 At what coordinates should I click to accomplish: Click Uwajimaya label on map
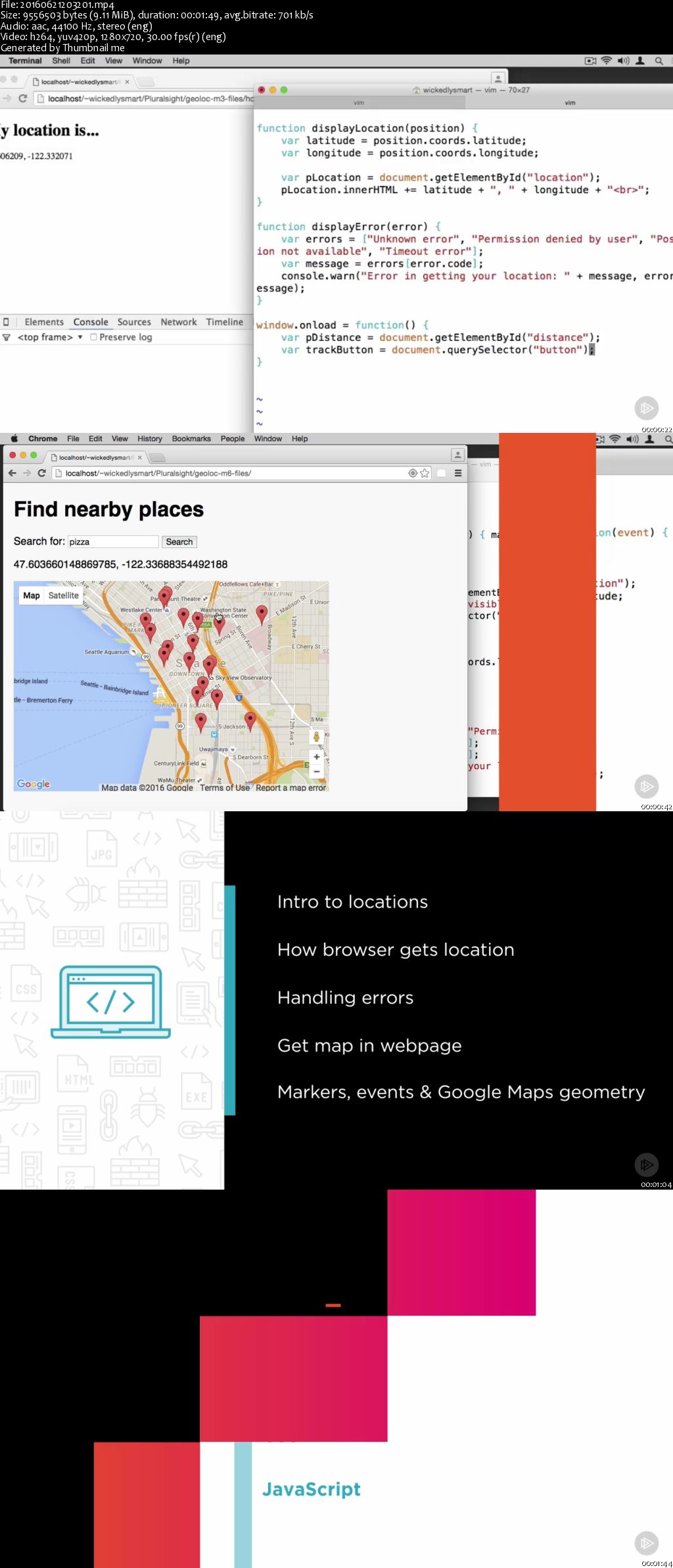214,749
